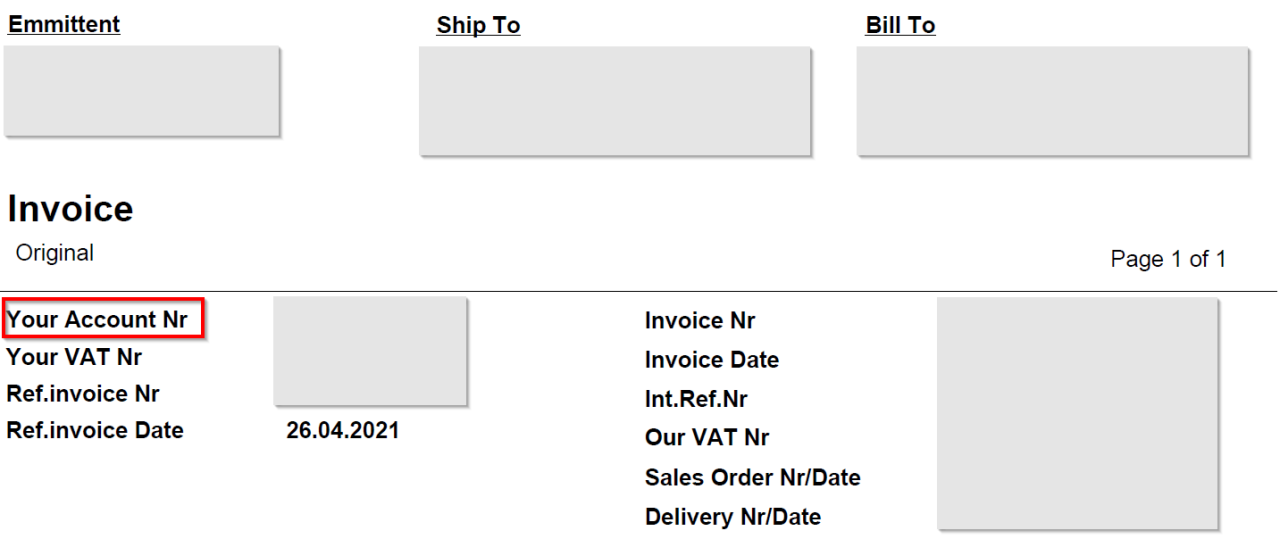Image resolution: width=1280 pixels, height=539 pixels.
Task: Select the Emmittent heading
Action: (x=64, y=24)
